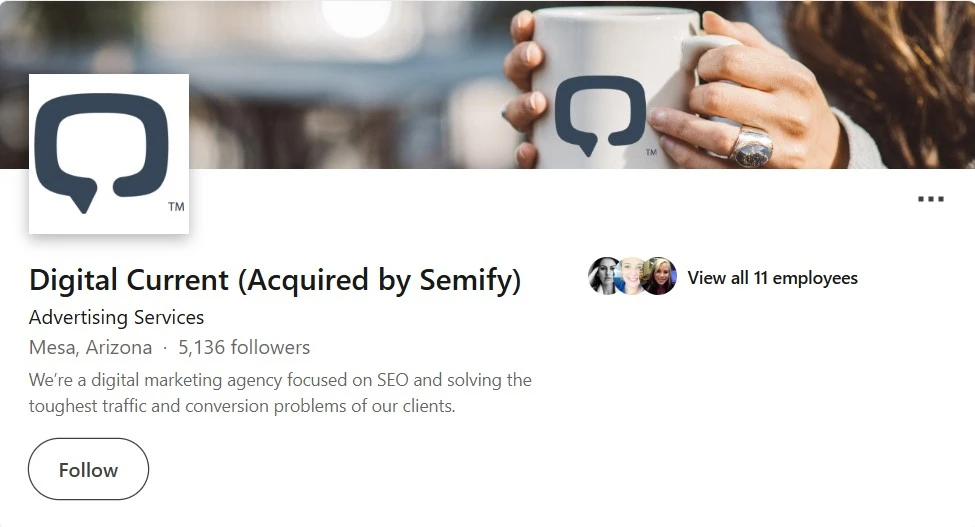The width and height of the screenshot is (975, 527).
Task: Click the Mesa, Arizona location text
Action: point(91,347)
